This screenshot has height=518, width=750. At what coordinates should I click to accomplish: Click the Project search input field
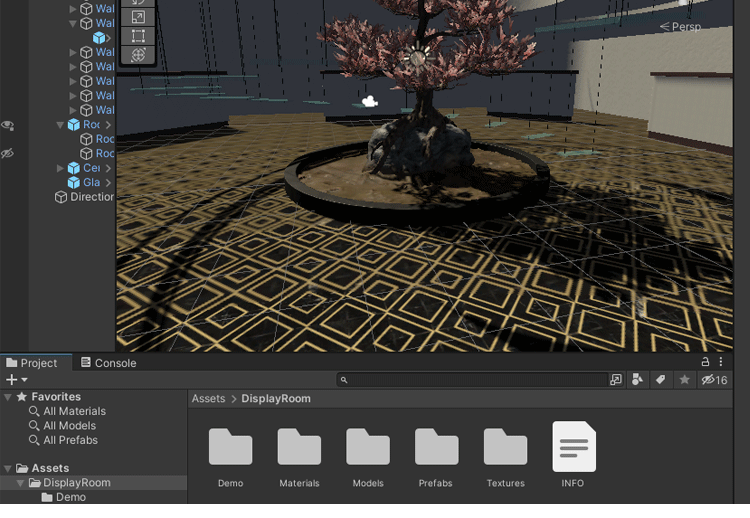click(470, 380)
